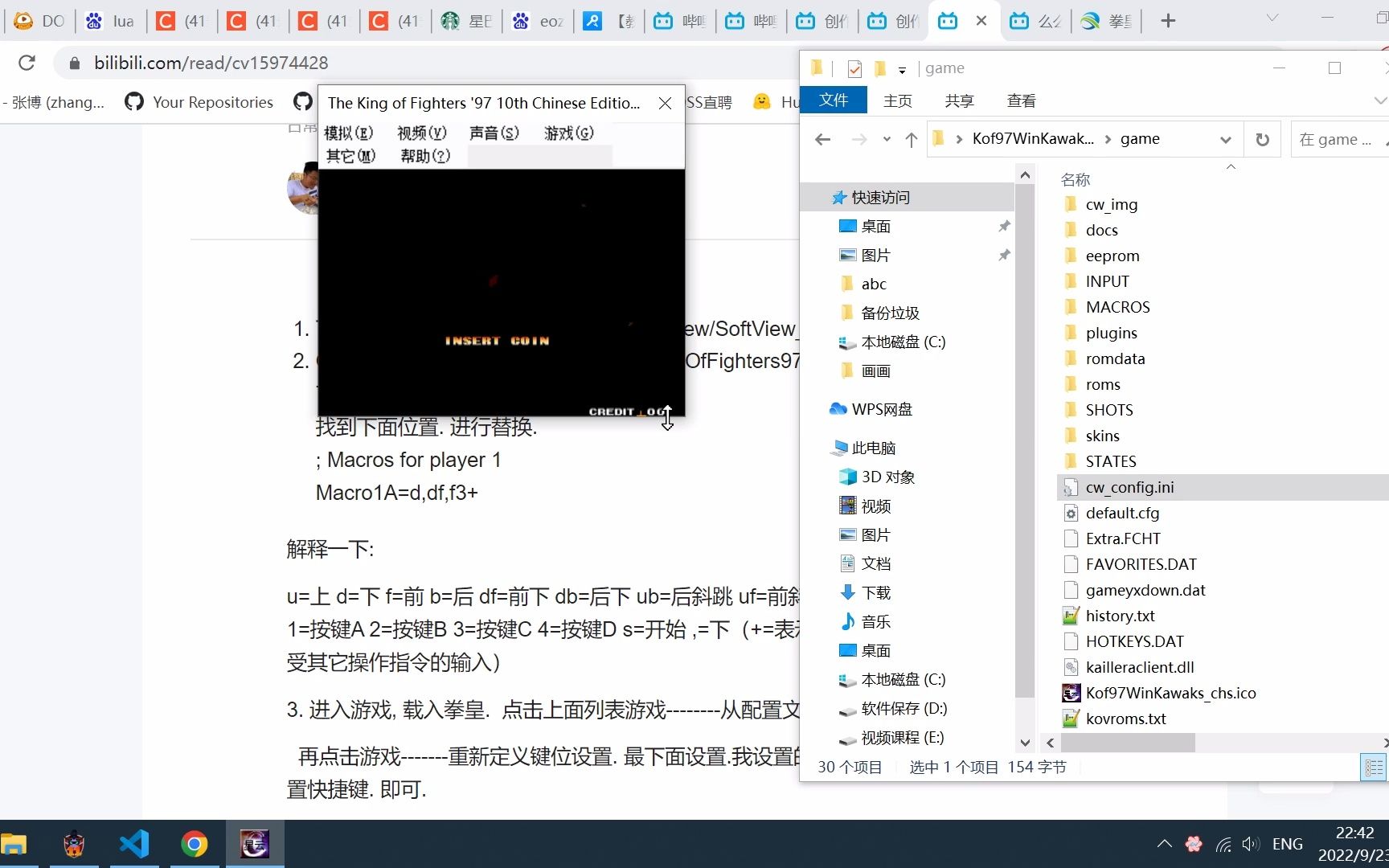Close the King of Fighters '97 window
The height and width of the screenshot is (868, 1389).
(x=665, y=103)
